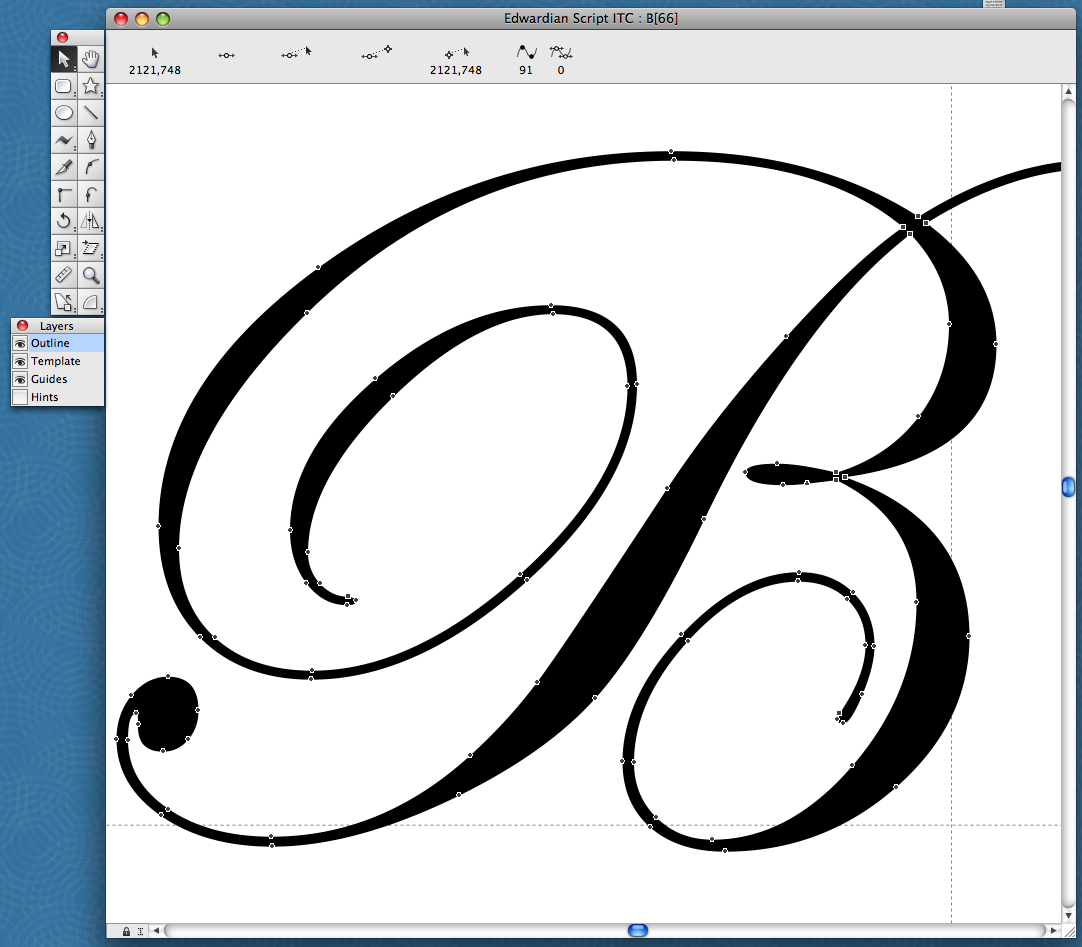Click the scroll up arrow at the right
This screenshot has width=1082, height=947.
pyautogui.click(x=1068, y=91)
